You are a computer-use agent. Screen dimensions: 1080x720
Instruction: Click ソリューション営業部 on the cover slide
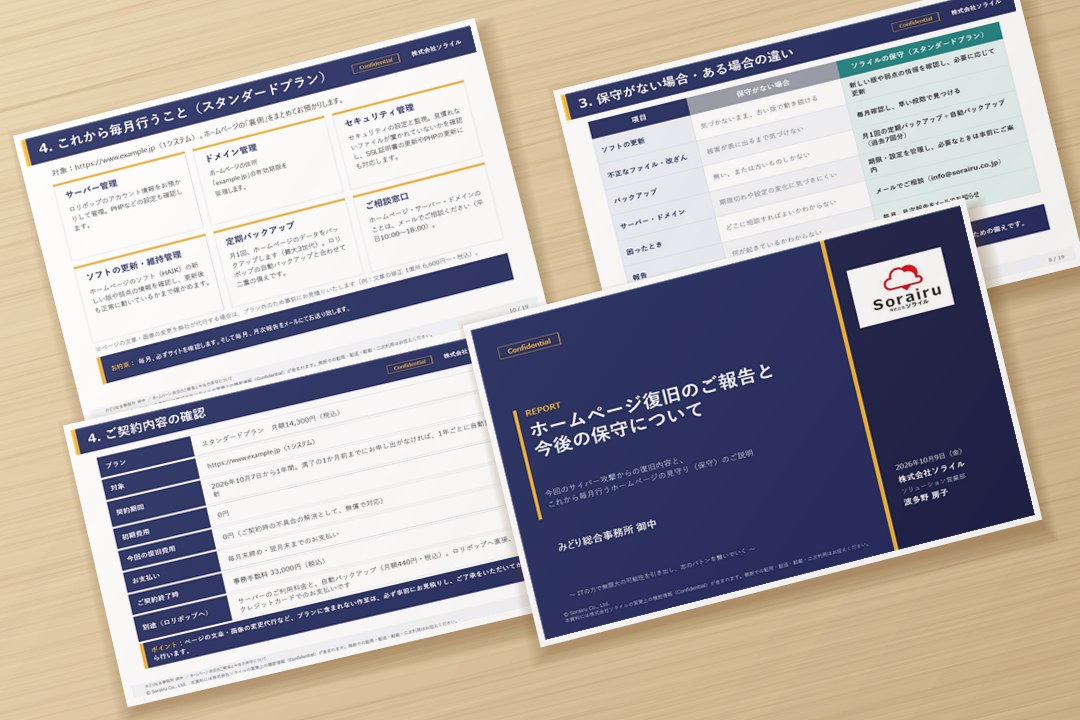point(933,483)
